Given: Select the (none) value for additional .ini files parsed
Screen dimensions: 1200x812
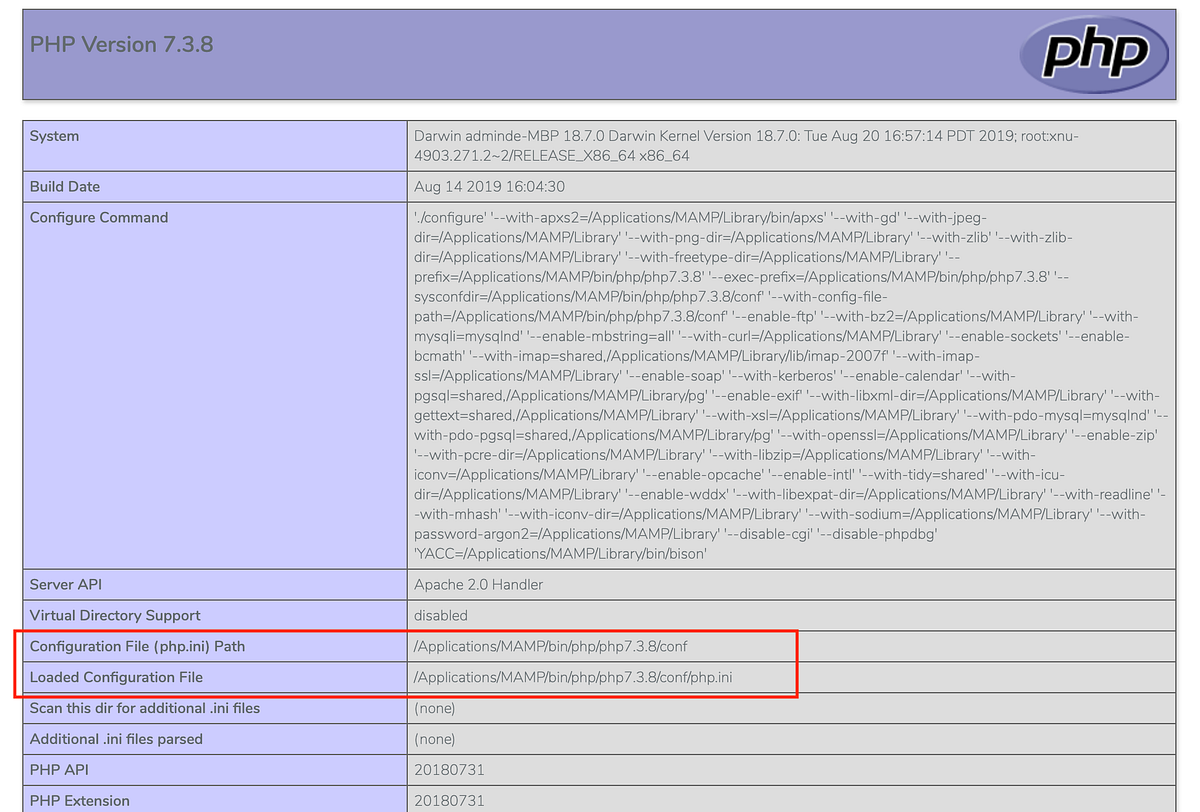Looking at the screenshot, I should pyautogui.click(x=434, y=739).
